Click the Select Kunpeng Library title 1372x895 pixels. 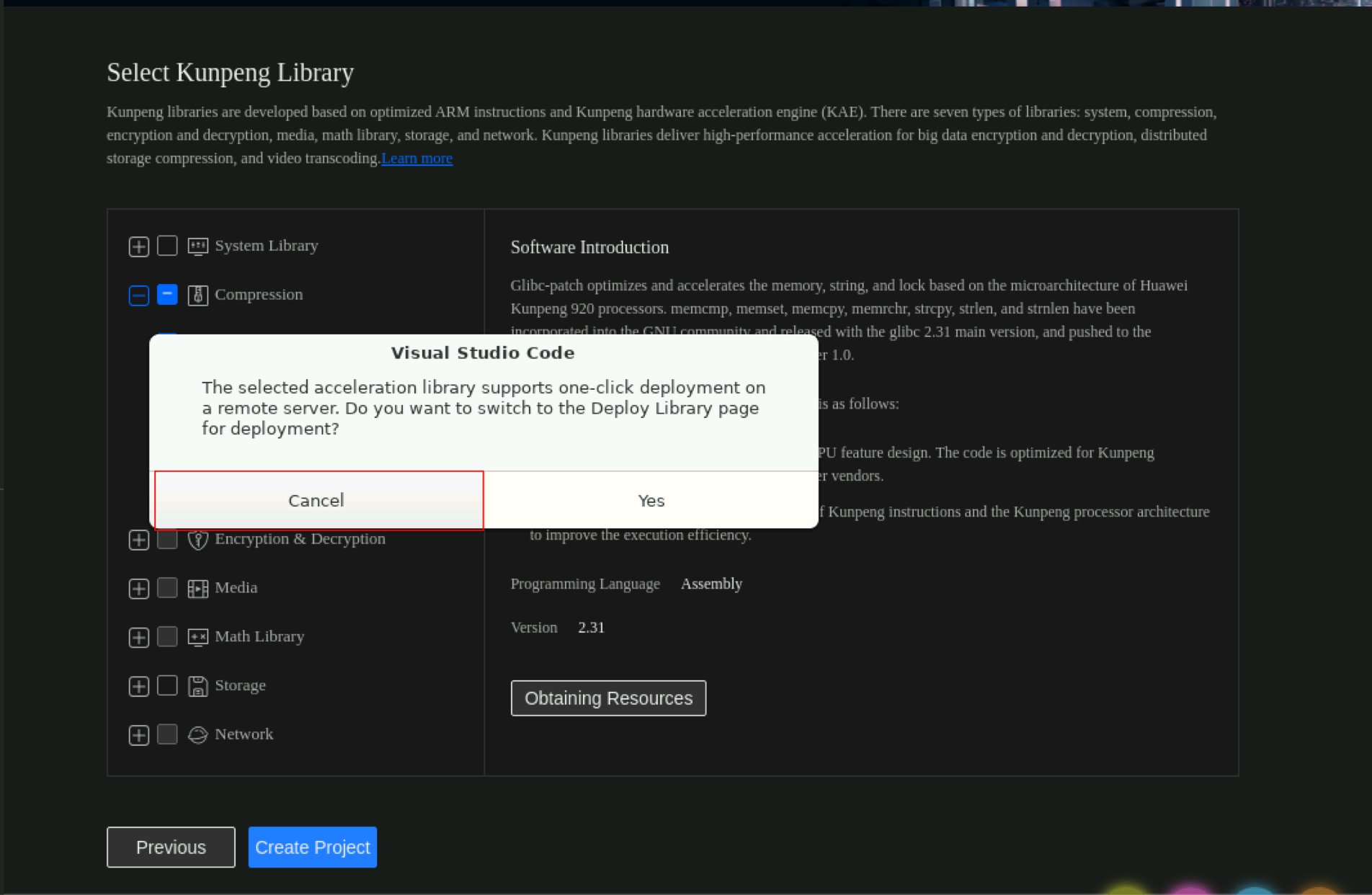coord(231,73)
